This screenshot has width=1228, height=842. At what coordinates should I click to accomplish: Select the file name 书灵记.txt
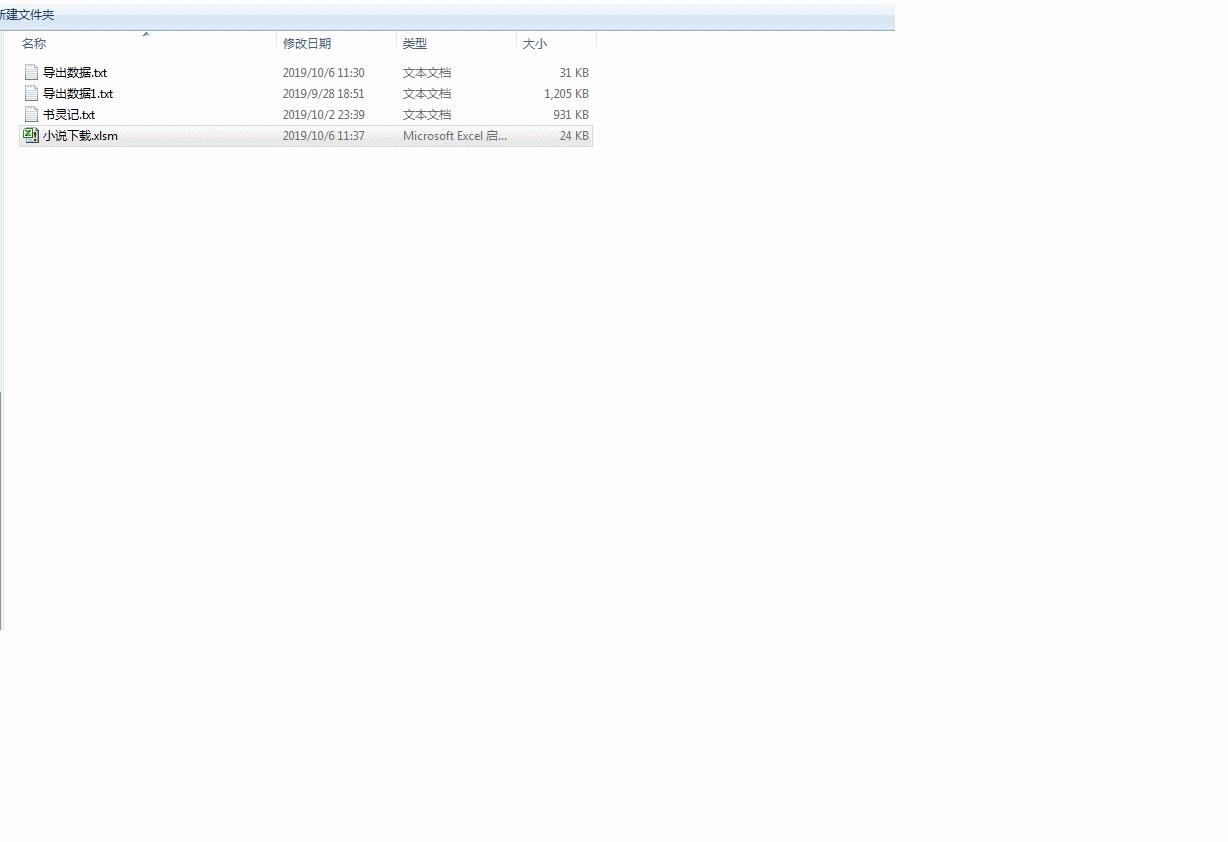click(69, 115)
